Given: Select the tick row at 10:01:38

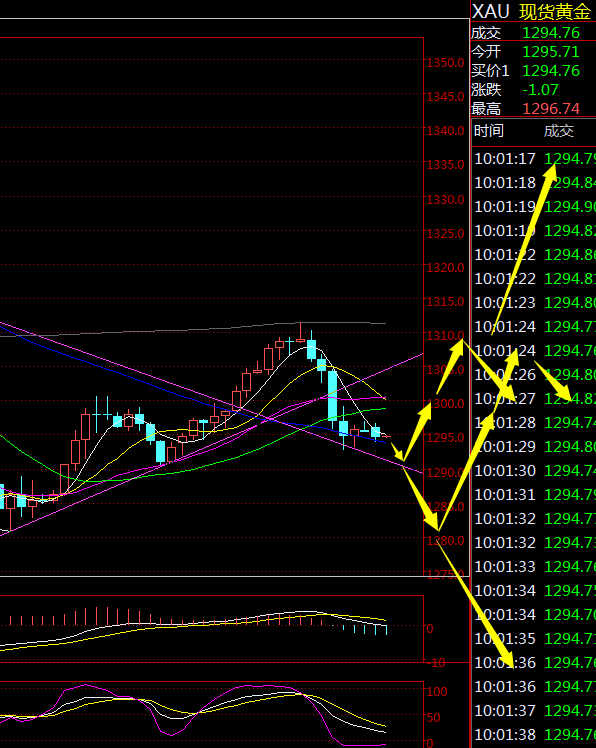Looking at the screenshot, I should pyautogui.click(x=534, y=734).
